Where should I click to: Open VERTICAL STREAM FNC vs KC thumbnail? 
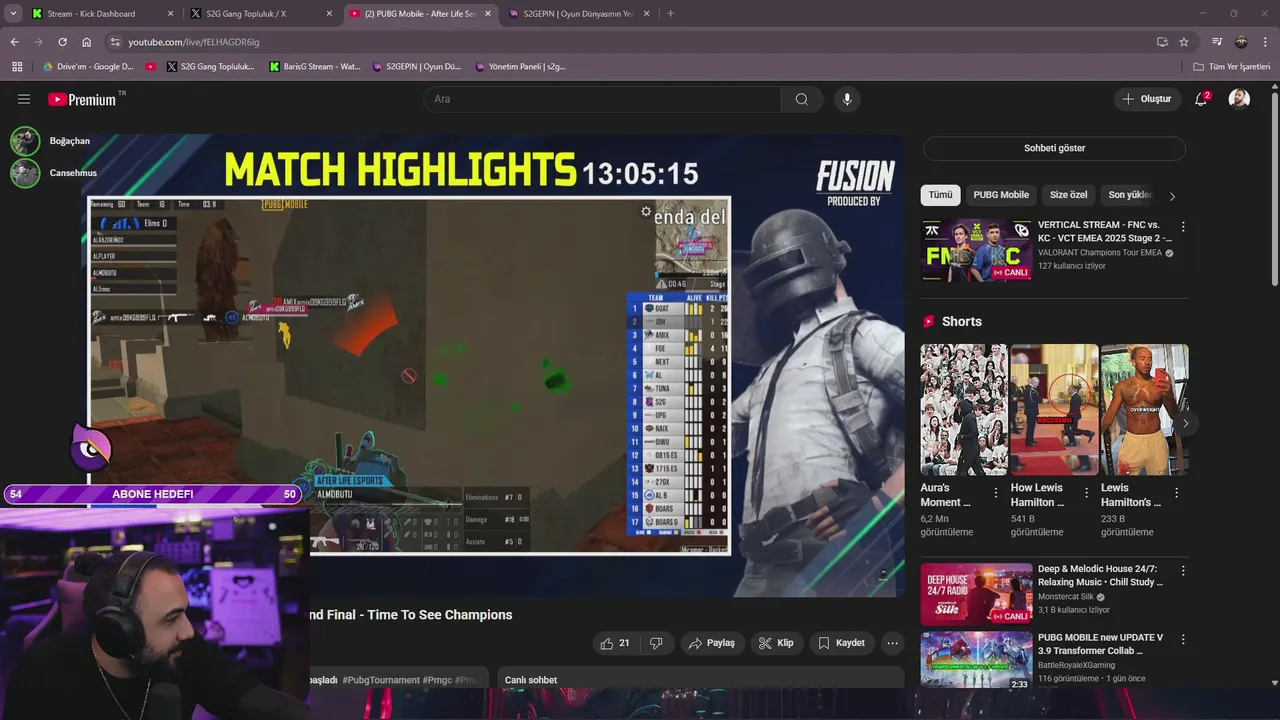pos(976,250)
